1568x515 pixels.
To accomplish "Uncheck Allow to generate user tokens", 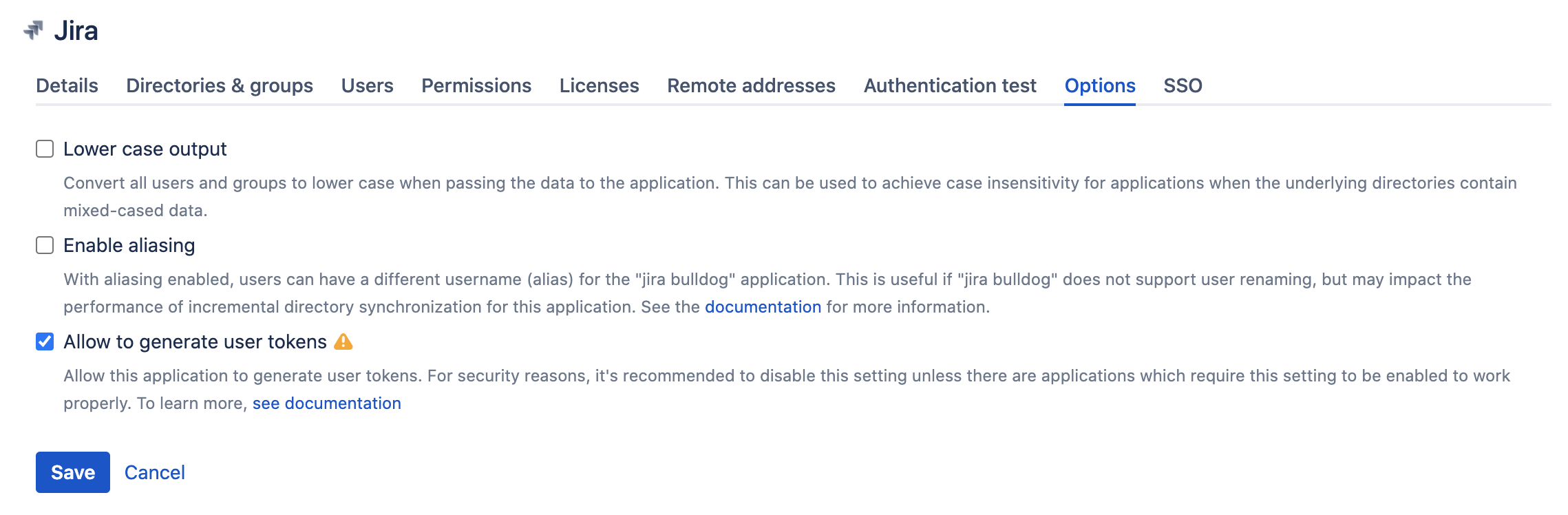I will pos(45,341).
